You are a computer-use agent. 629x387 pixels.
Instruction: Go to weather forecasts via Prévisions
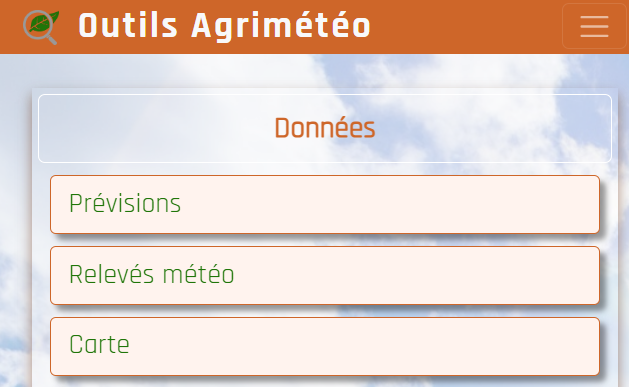(325, 204)
